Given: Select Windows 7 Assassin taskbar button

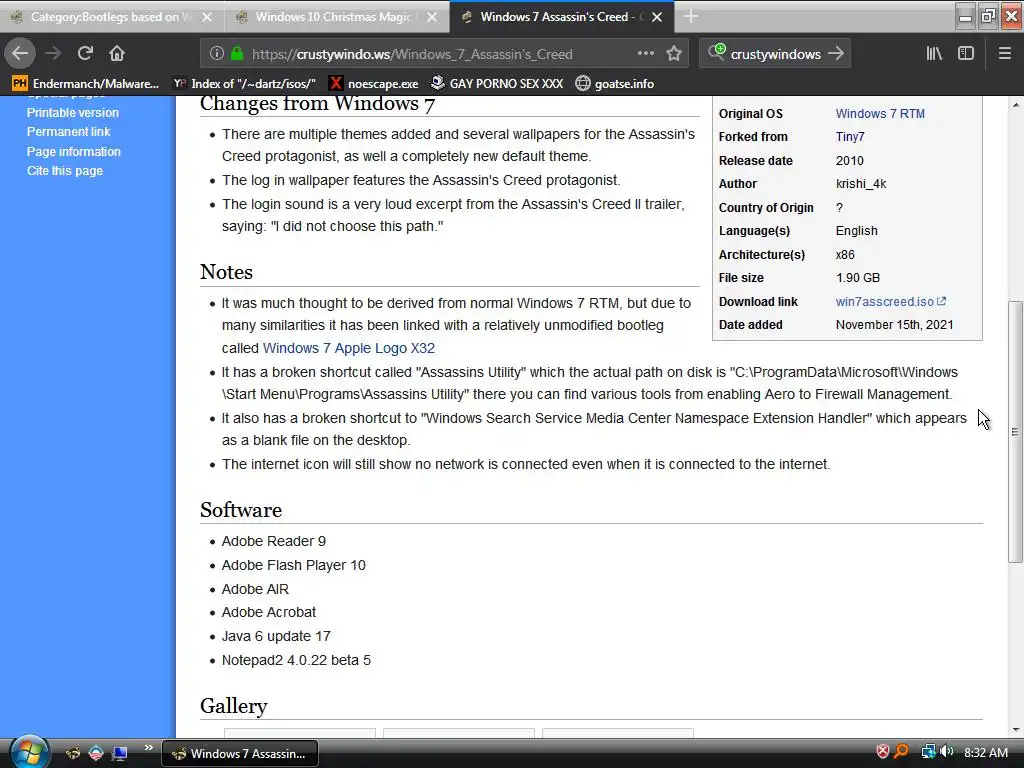Looking at the screenshot, I should (240, 754).
